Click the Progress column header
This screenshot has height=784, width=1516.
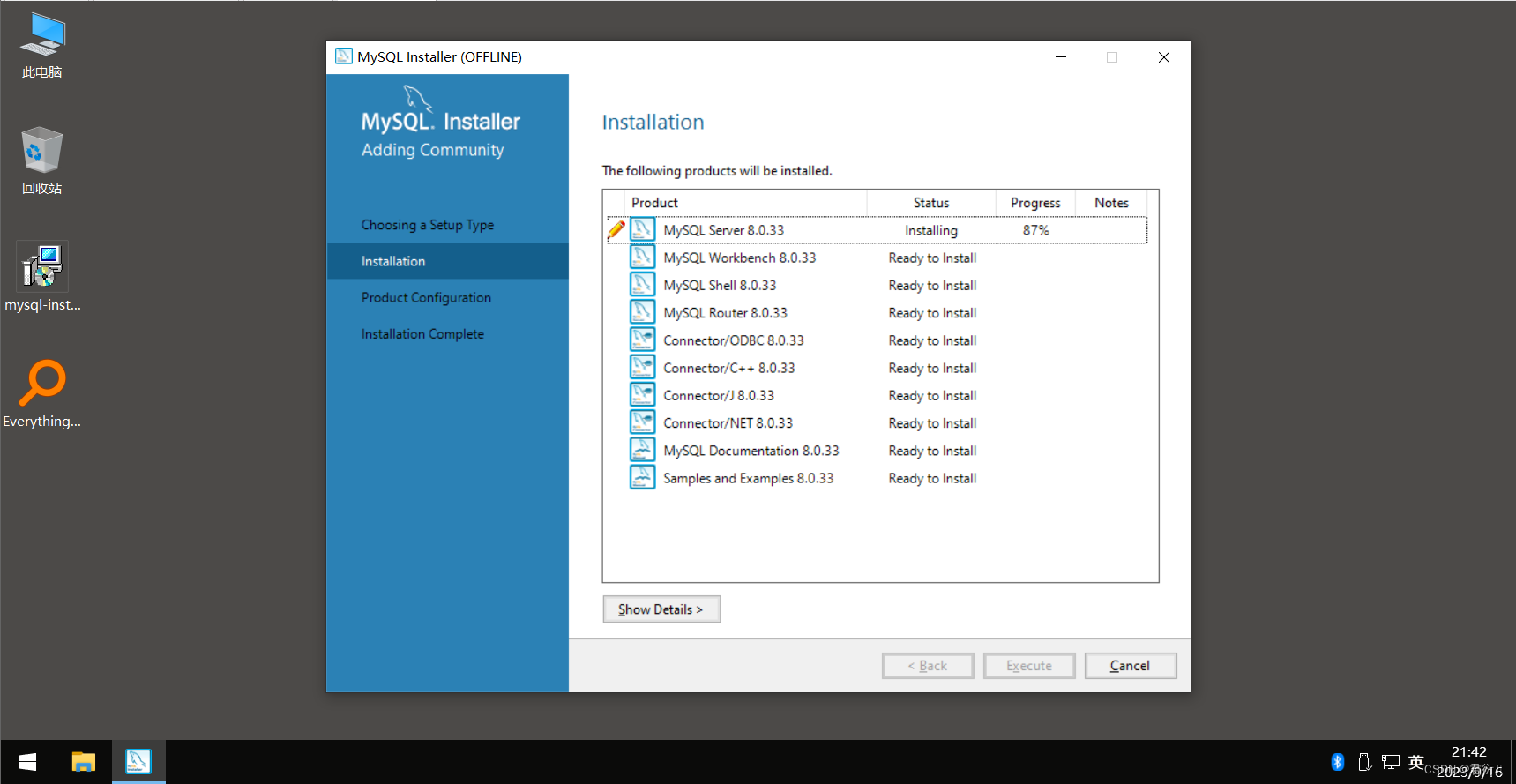1035,203
